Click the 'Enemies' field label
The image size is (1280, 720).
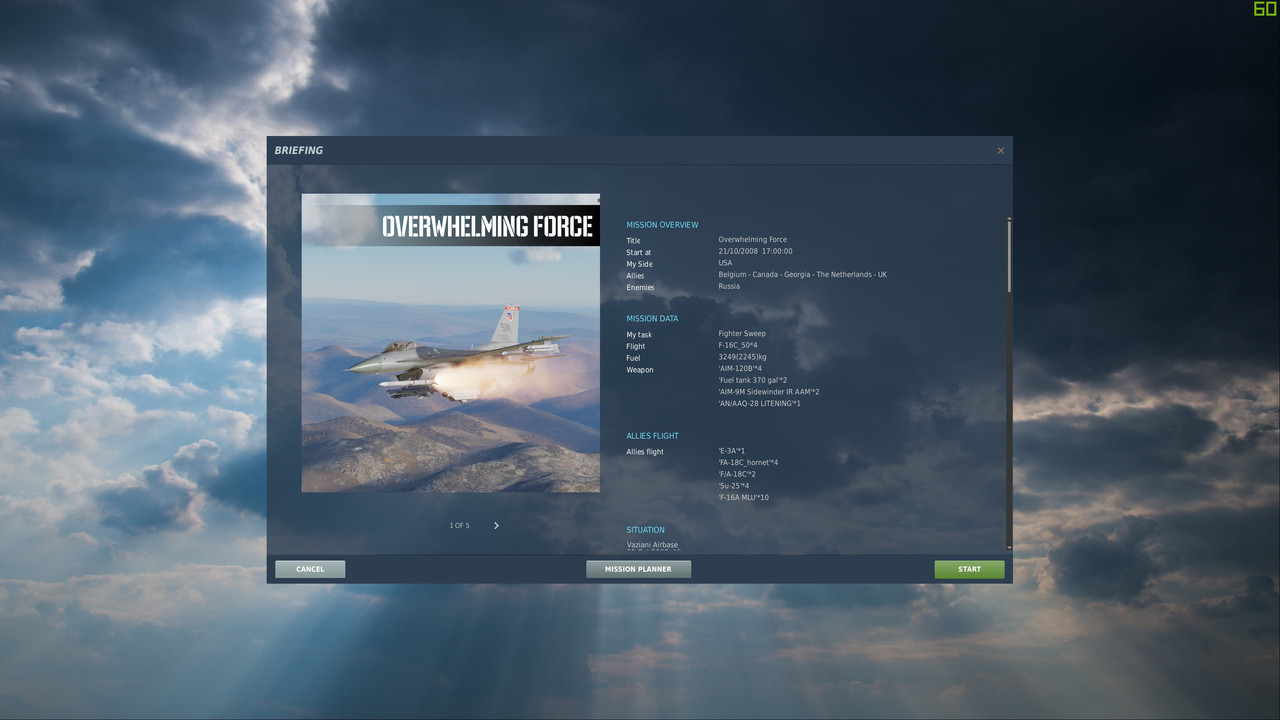click(x=640, y=288)
